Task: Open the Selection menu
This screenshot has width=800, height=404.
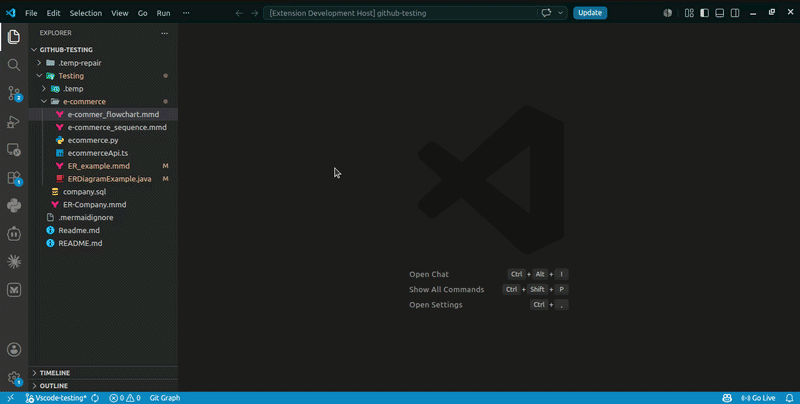Action: pos(86,13)
